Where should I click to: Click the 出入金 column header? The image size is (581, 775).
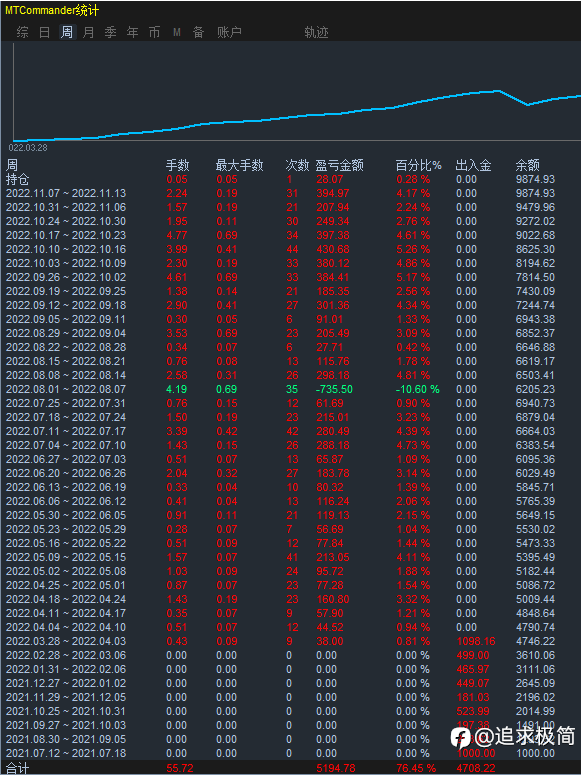(473, 165)
